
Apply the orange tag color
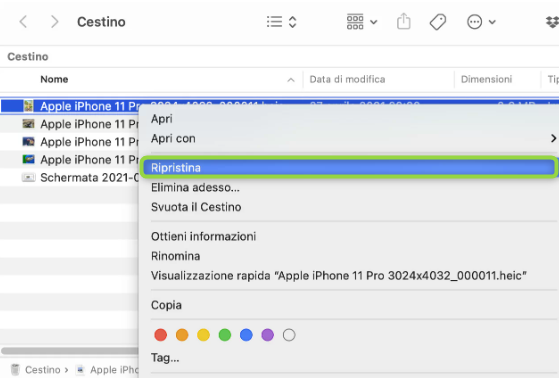[x=182, y=335]
